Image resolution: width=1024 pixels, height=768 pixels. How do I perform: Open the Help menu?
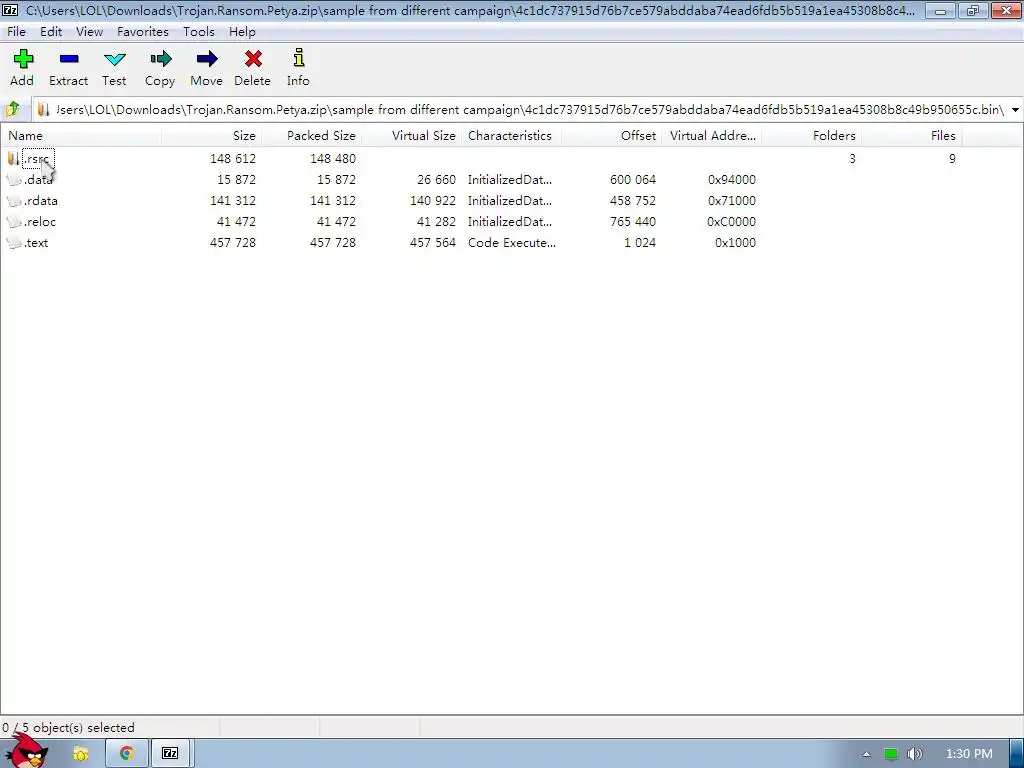pyautogui.click(x=242, y=32)
